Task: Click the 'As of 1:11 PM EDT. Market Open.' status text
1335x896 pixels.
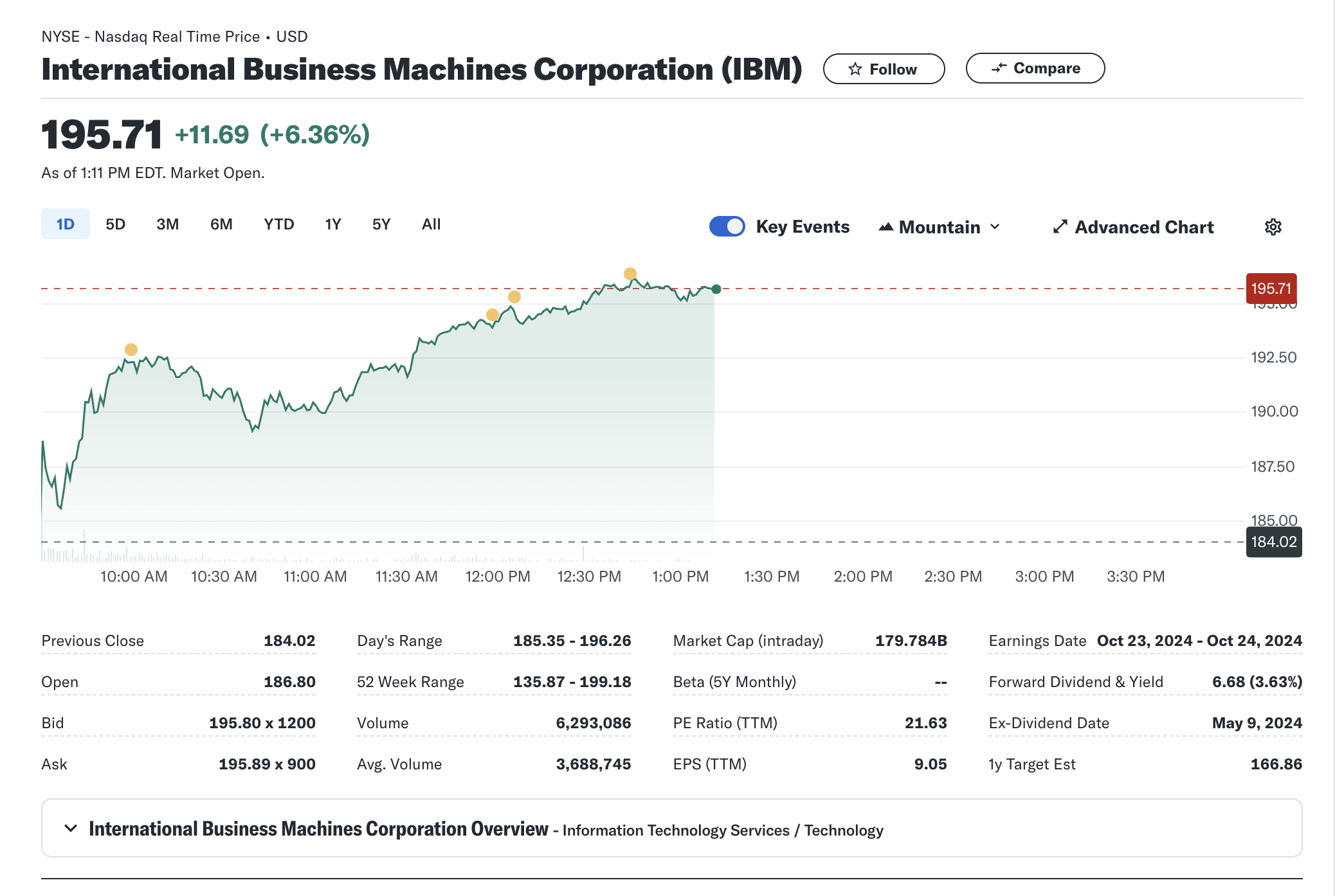Action: click(153, 173)
